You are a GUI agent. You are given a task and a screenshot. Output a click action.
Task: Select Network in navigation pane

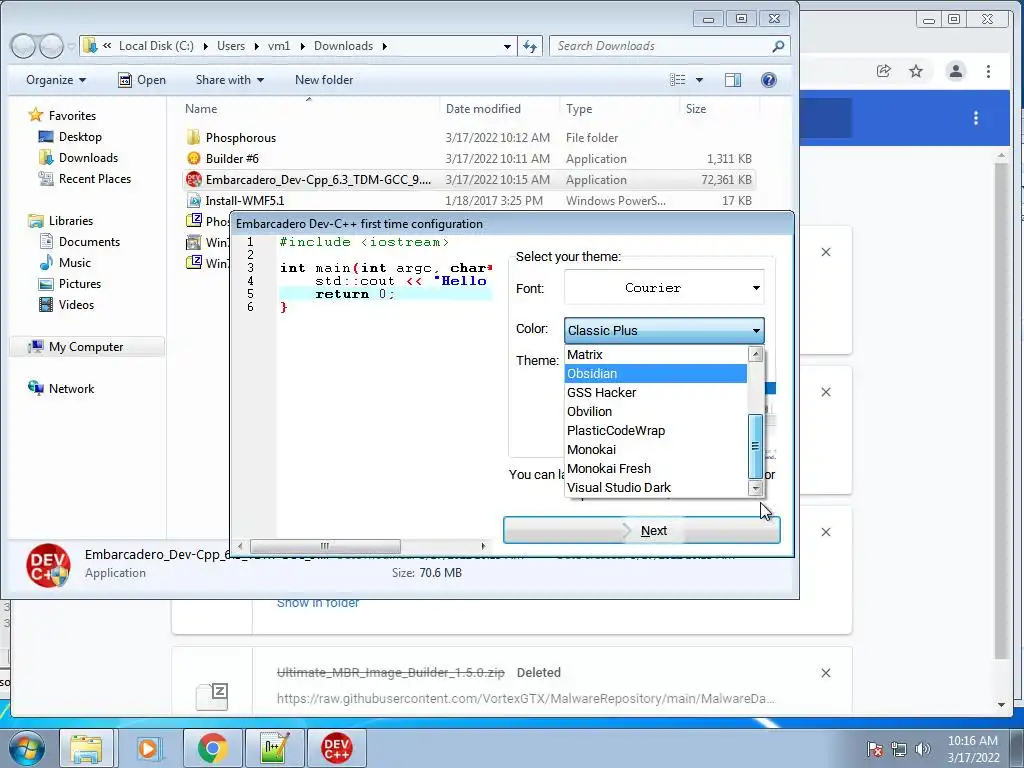tap(71, 389)
